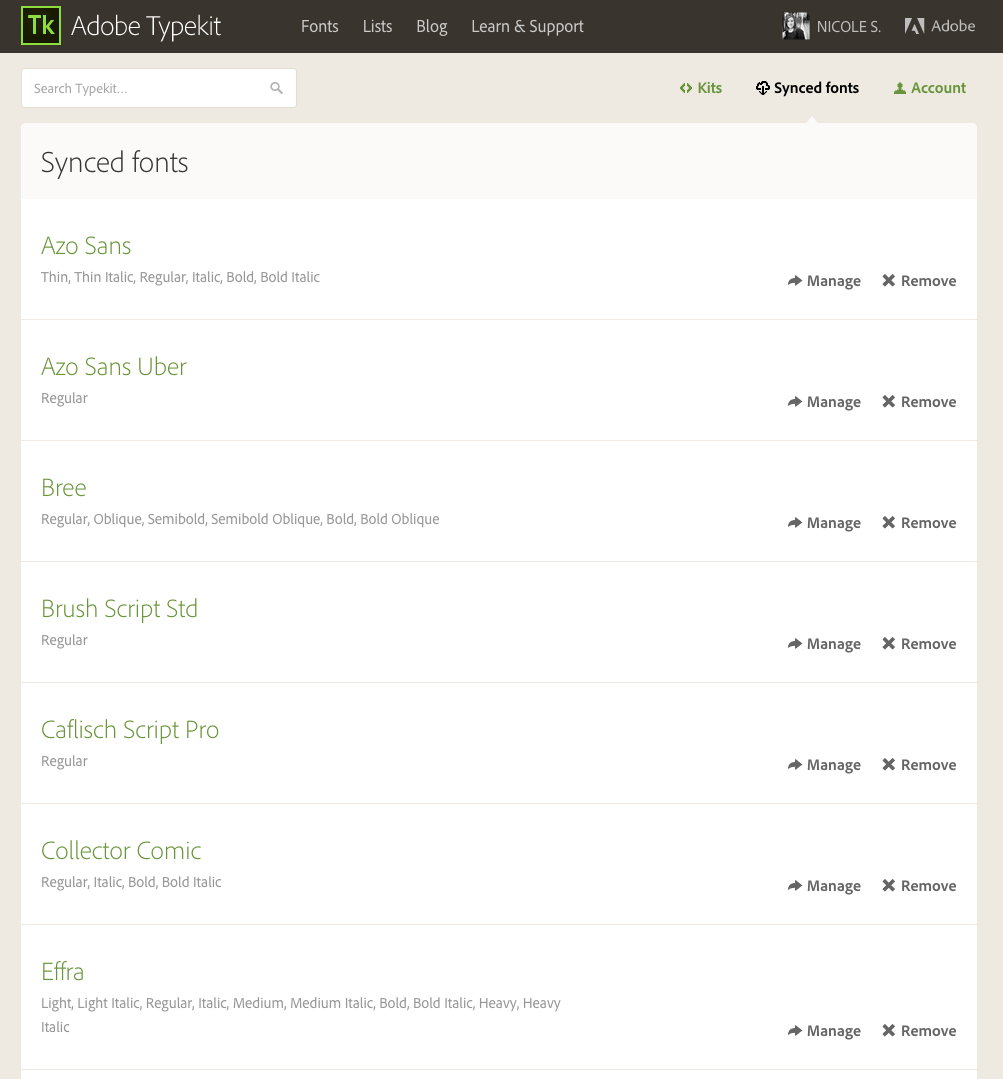Click the Adobe logo icon in header
The width and height of the screenshot is (1003, 1079).
point(914,26)
